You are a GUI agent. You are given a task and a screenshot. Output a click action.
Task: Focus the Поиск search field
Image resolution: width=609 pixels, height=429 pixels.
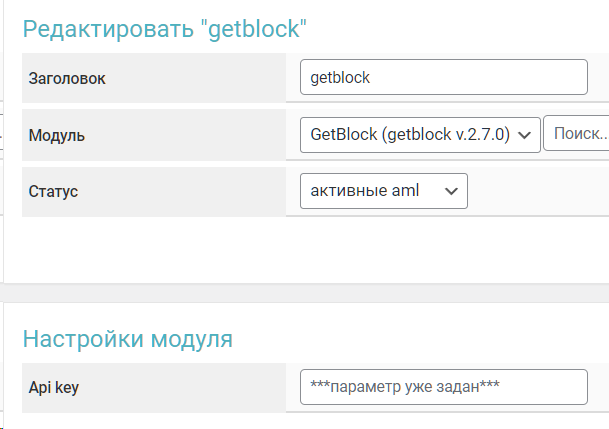click(577, 134)
